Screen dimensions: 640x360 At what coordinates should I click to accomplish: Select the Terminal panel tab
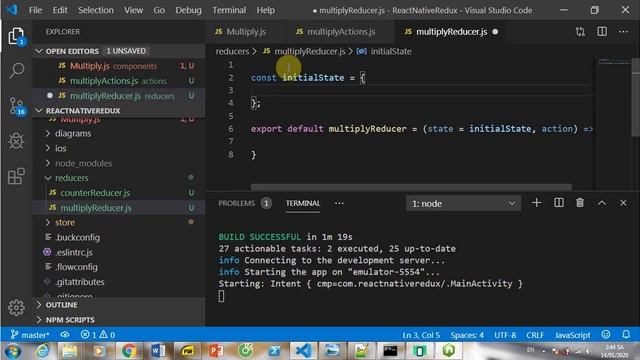(x=303, y=203)
